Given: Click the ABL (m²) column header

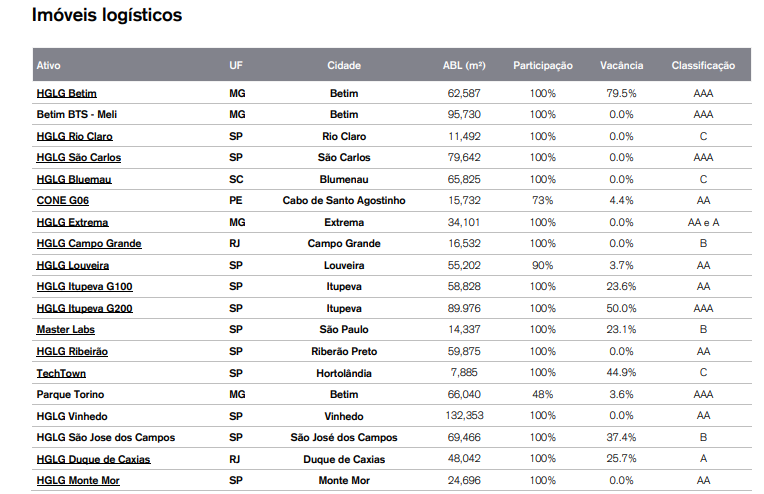Looking at the screenshot, I should click(x=463, y=66).
